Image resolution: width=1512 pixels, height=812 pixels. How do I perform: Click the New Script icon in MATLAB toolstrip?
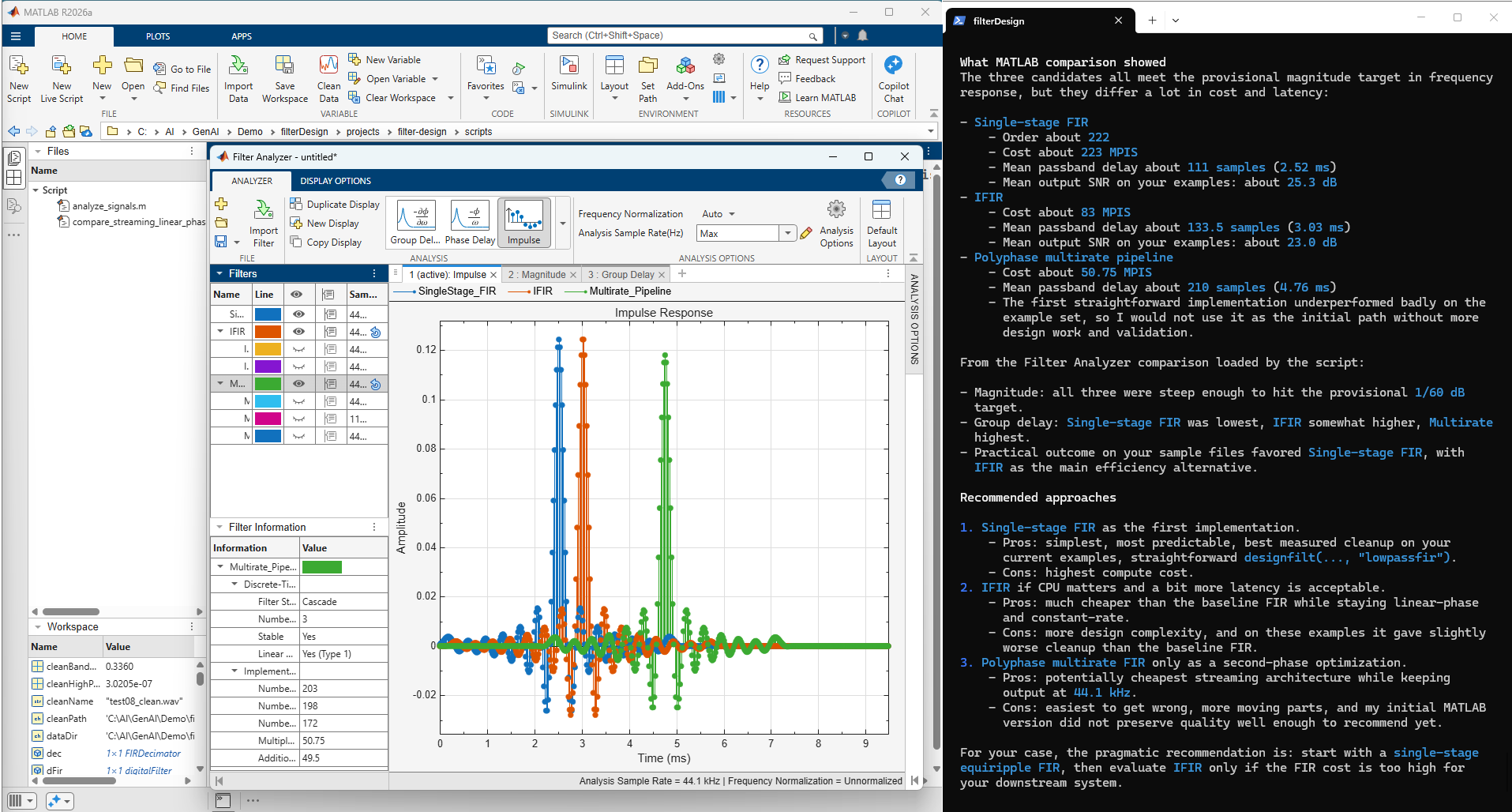pos(19,77)
